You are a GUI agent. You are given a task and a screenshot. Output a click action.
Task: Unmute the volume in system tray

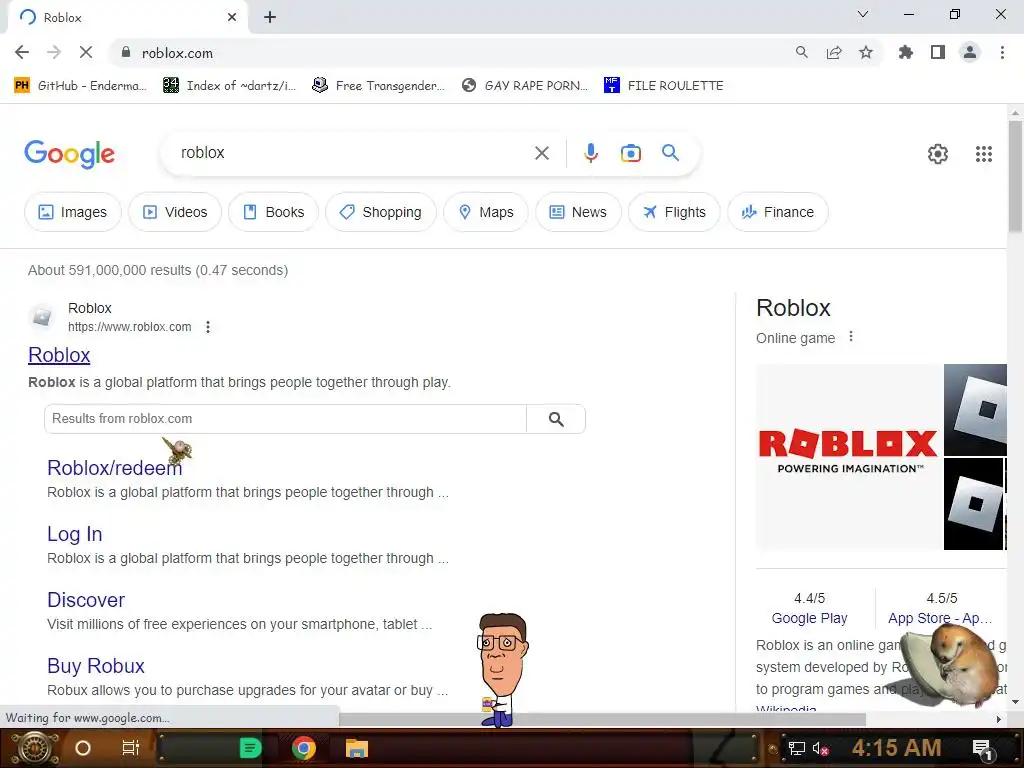click(x=820, y=748)
